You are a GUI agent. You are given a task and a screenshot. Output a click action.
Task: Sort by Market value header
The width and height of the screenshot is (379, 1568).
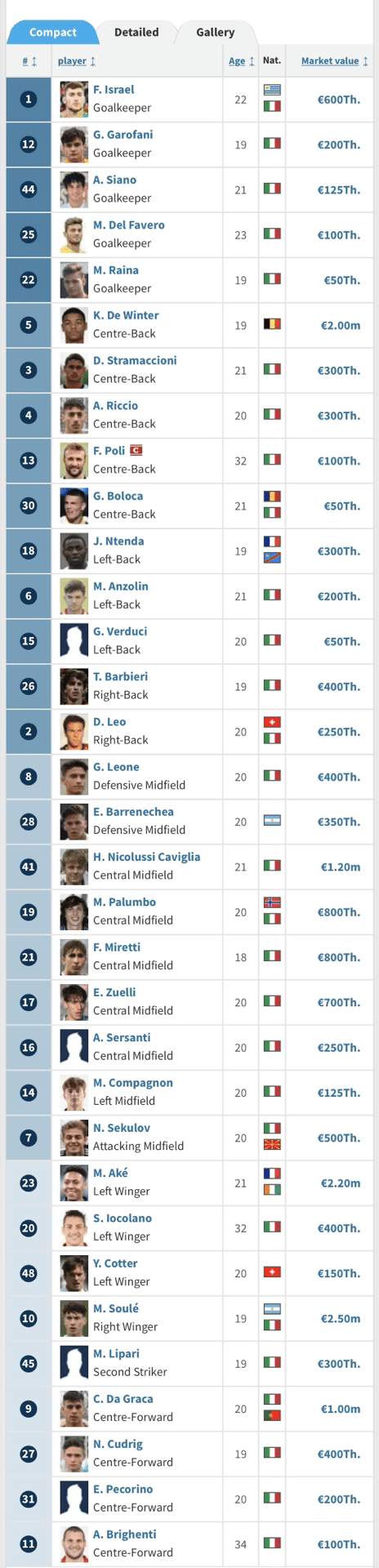point(334,61)
